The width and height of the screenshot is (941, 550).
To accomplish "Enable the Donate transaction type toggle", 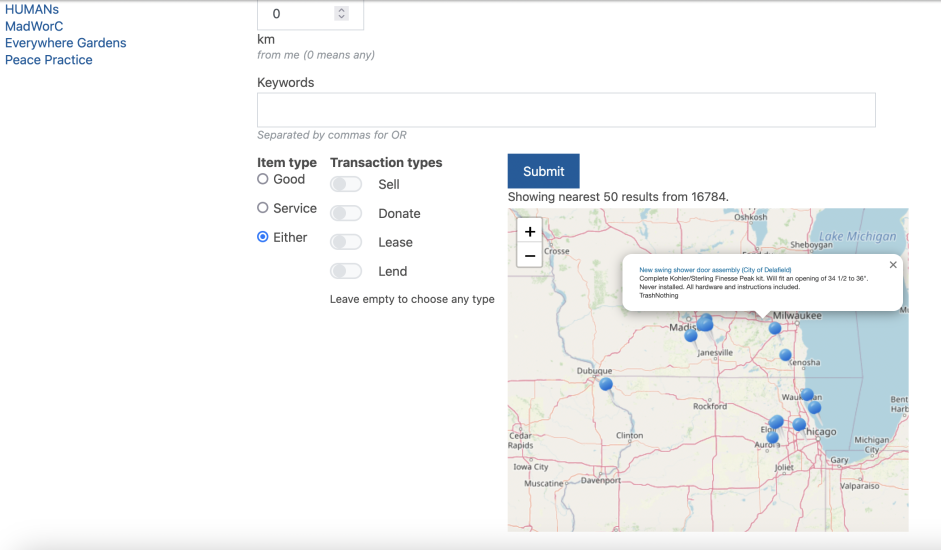I will point(346,214).
